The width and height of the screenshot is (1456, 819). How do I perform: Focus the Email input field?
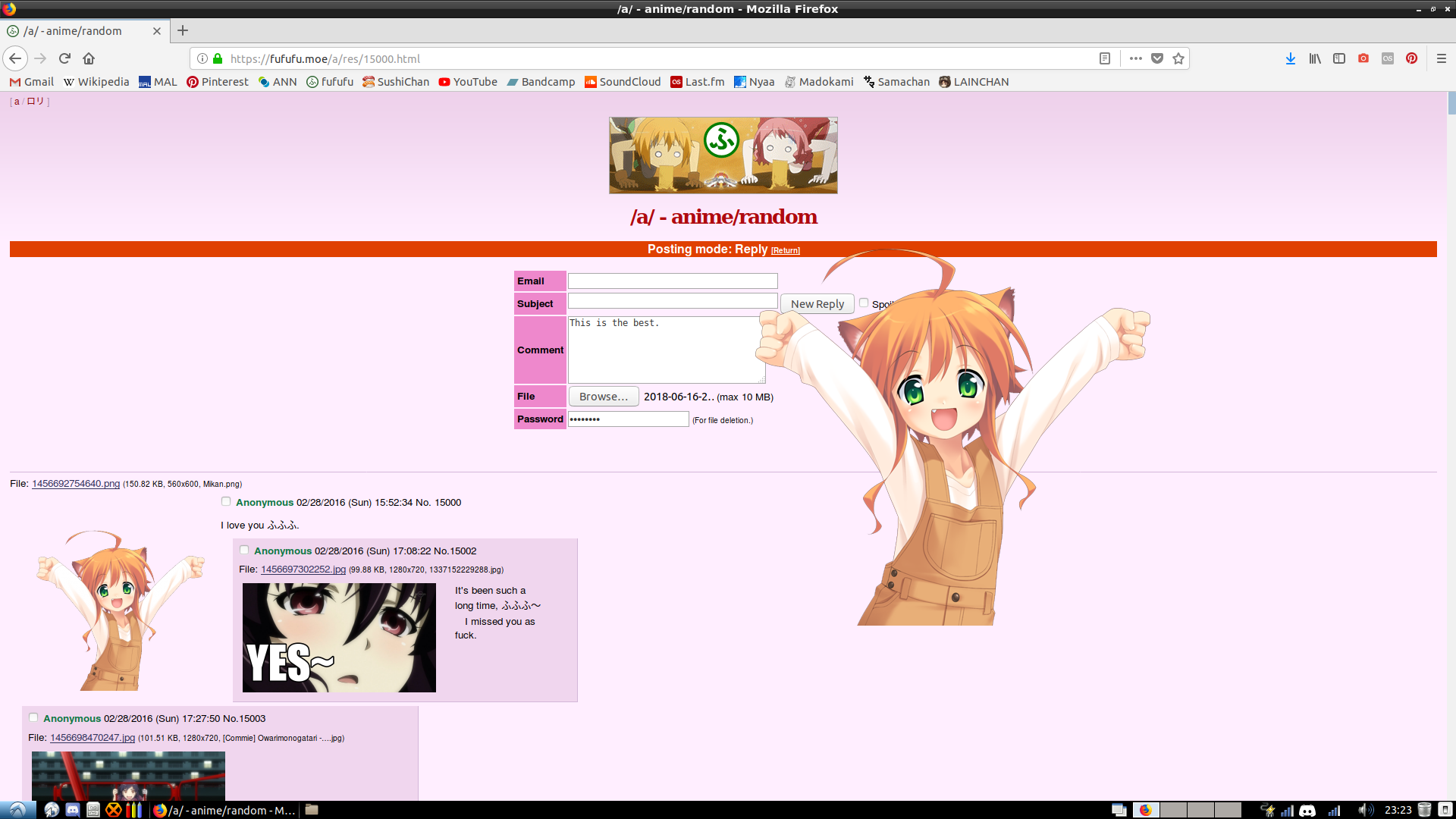click(673, 281)
